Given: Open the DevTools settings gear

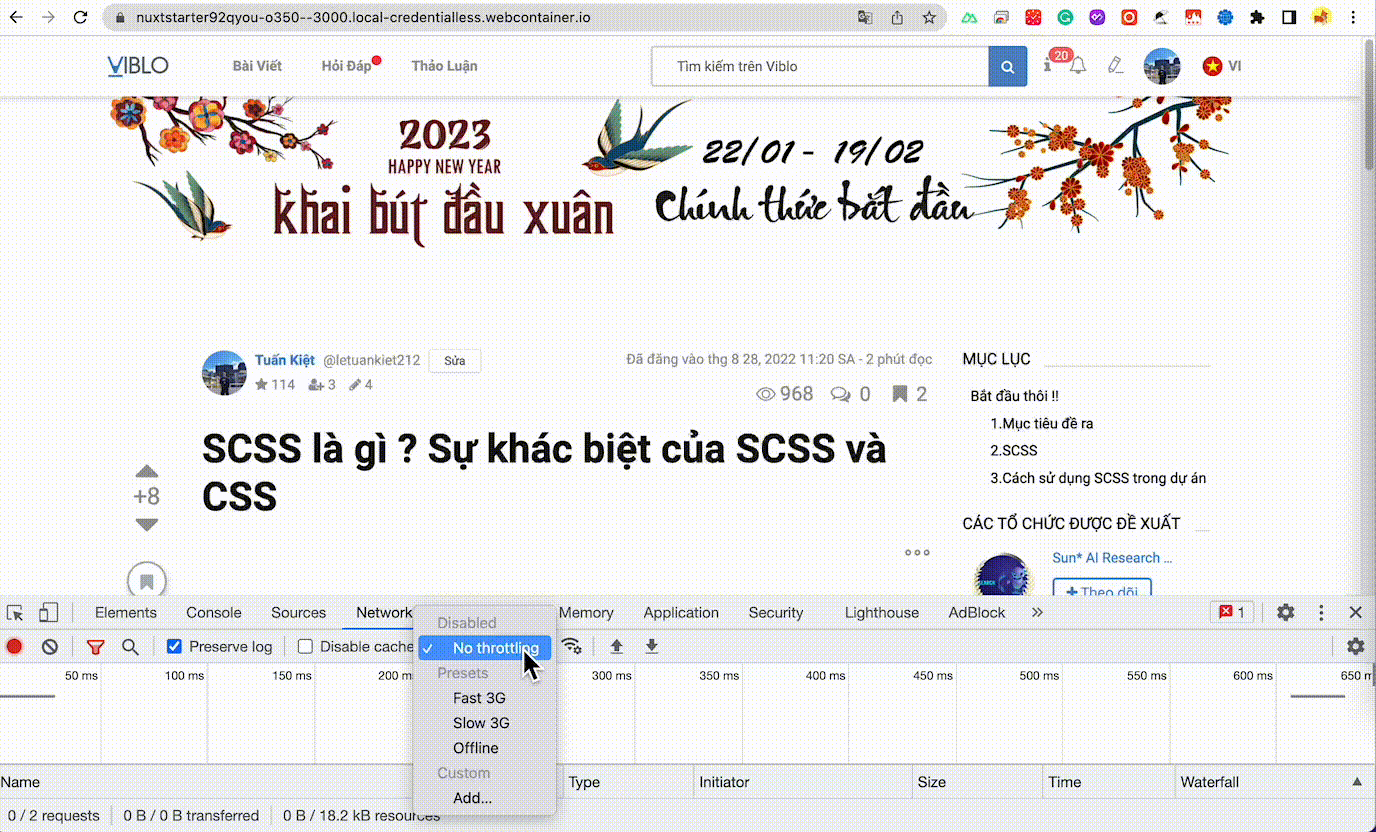Looking at the screenshot, I should pyautogui.click(x=1286, y=613).
